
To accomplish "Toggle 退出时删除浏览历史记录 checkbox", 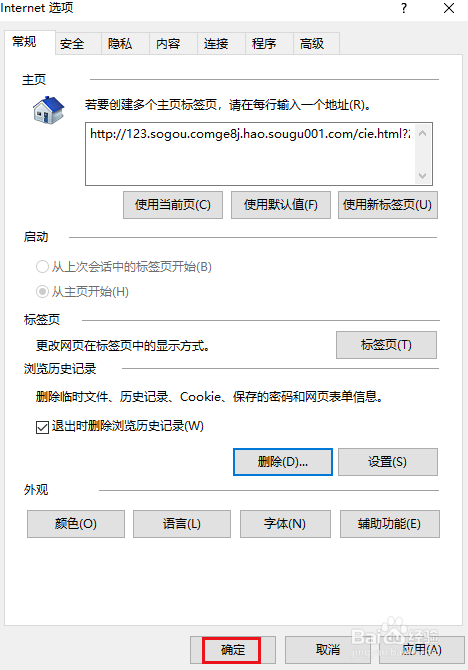I will point(42,427).
